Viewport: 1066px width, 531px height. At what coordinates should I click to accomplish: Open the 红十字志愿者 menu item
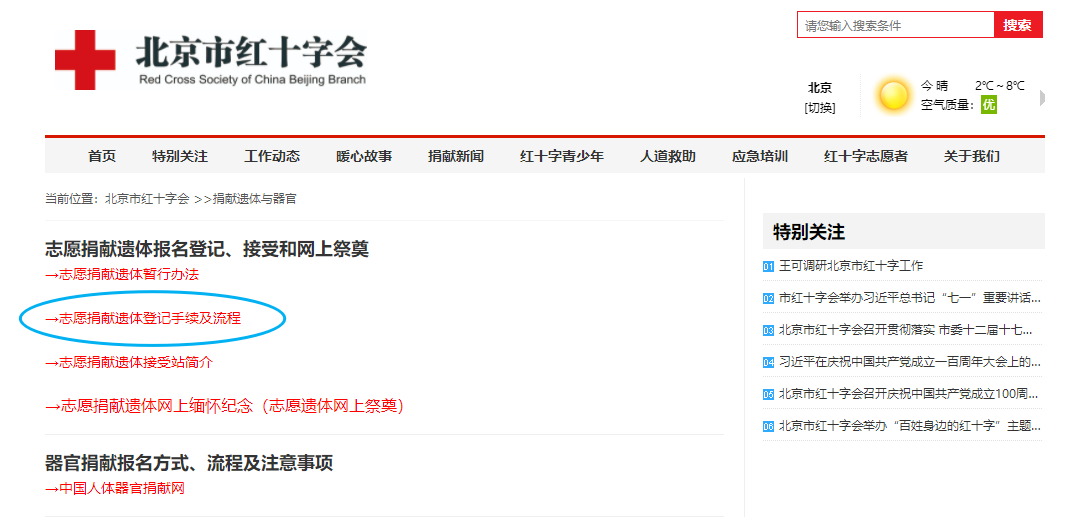[x=865, y=156]
